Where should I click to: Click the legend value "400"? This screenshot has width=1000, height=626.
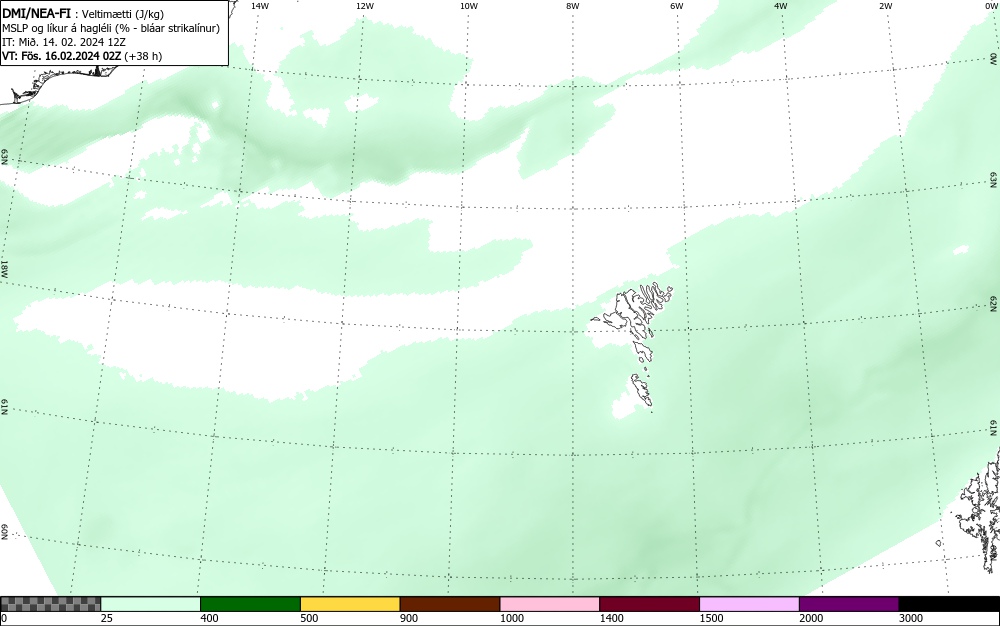(209, 618)
